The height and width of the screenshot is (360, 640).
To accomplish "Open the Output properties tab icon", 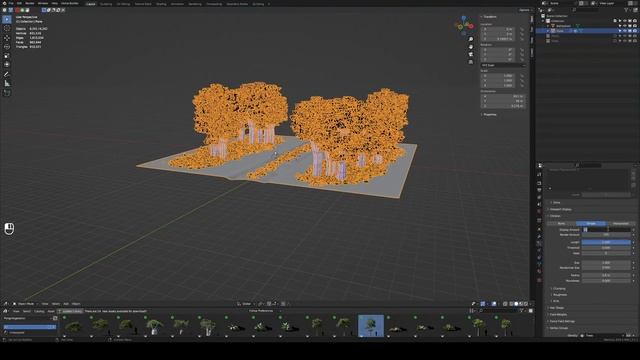I will 540,190.
